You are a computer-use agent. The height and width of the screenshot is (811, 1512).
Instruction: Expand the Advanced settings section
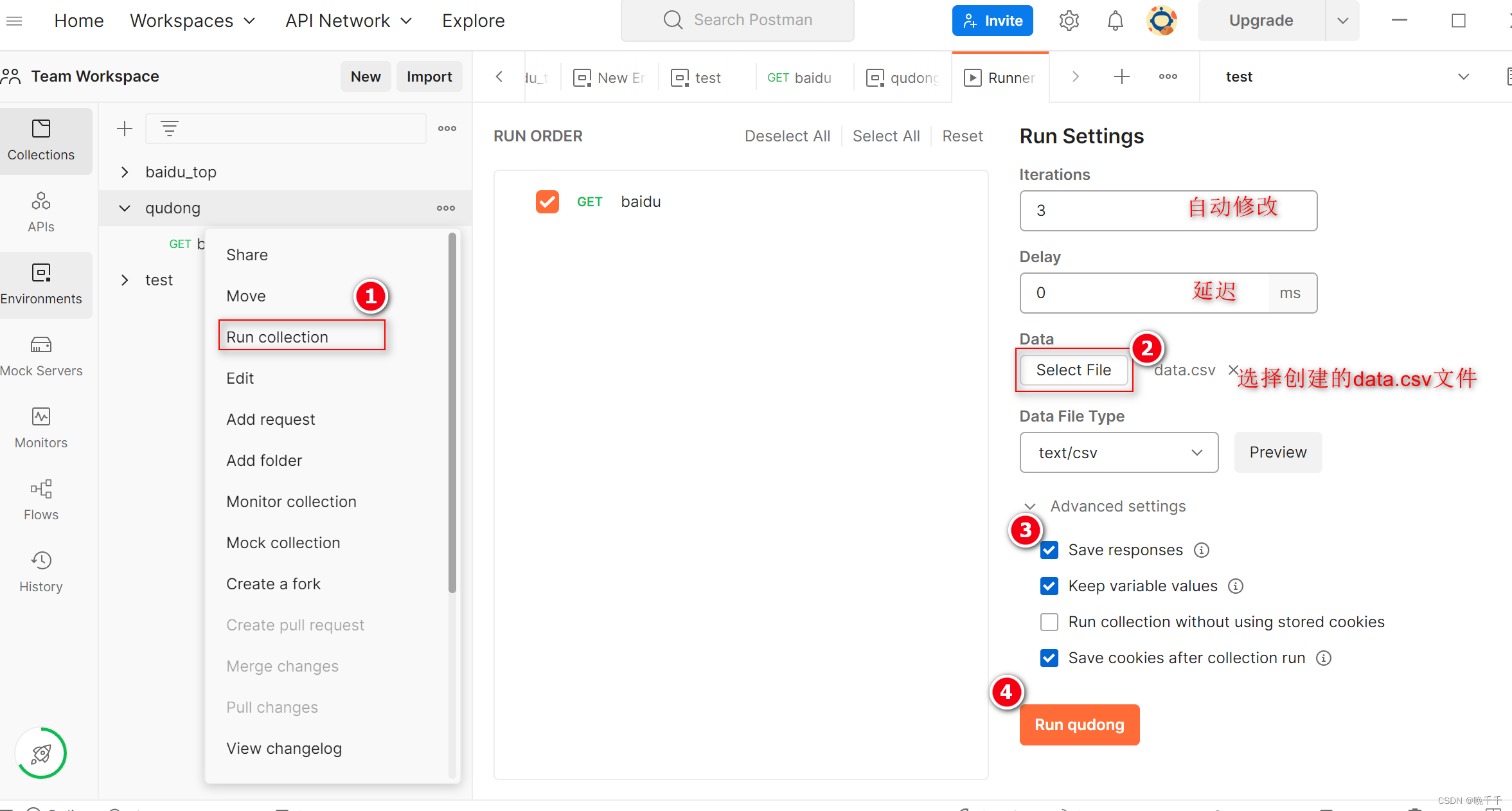click(x=1031, y=505)
